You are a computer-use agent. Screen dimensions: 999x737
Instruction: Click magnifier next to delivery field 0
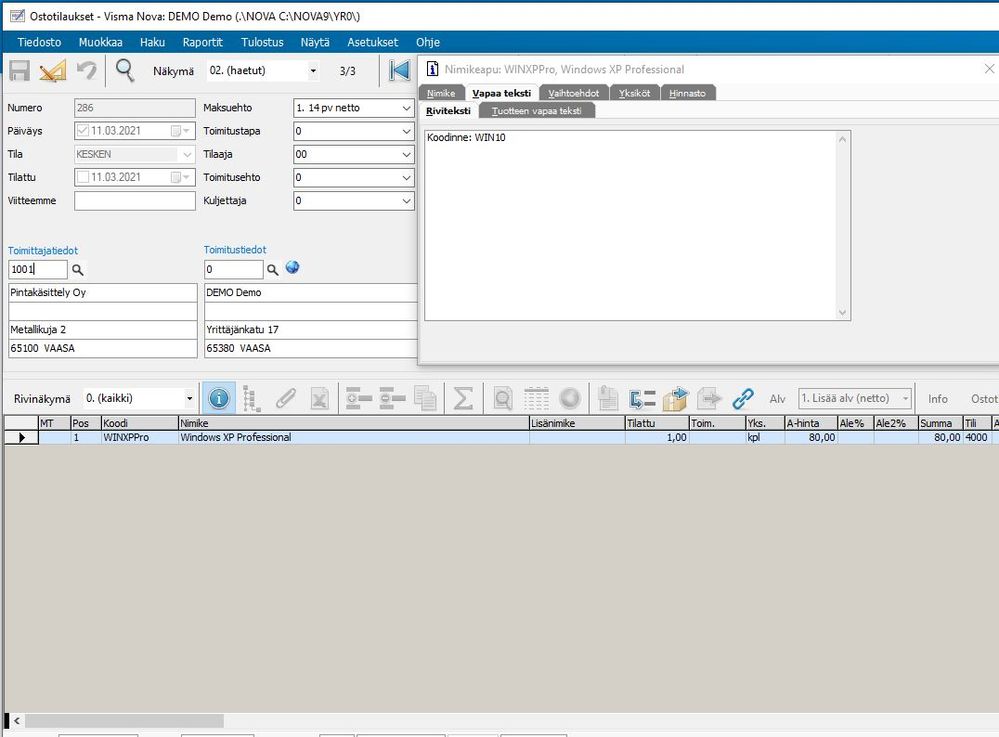[273, 270]
